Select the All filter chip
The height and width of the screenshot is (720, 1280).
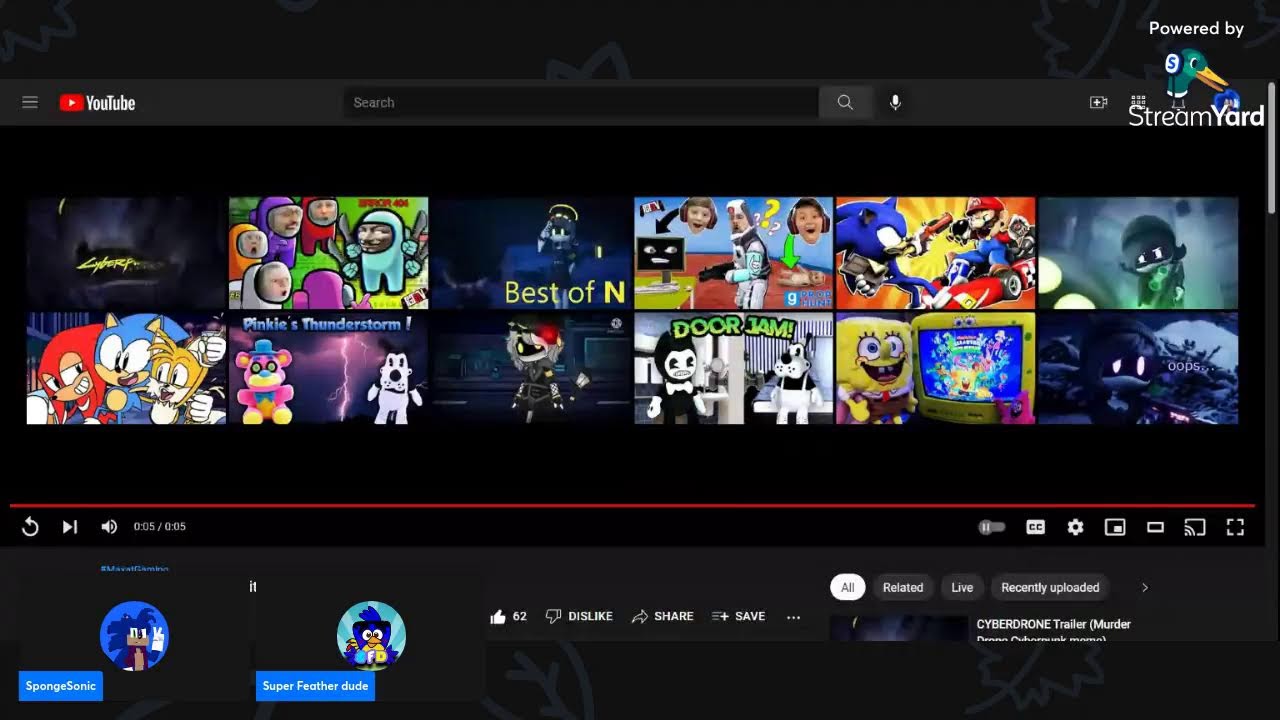click(x=848, y=588)
